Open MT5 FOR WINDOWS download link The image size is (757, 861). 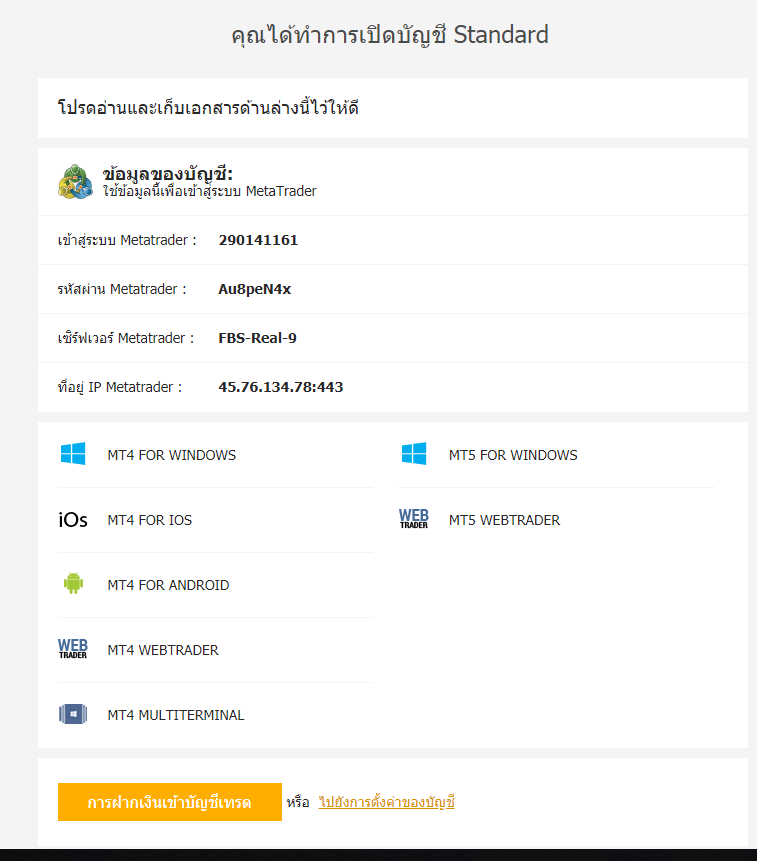point(513,455)
